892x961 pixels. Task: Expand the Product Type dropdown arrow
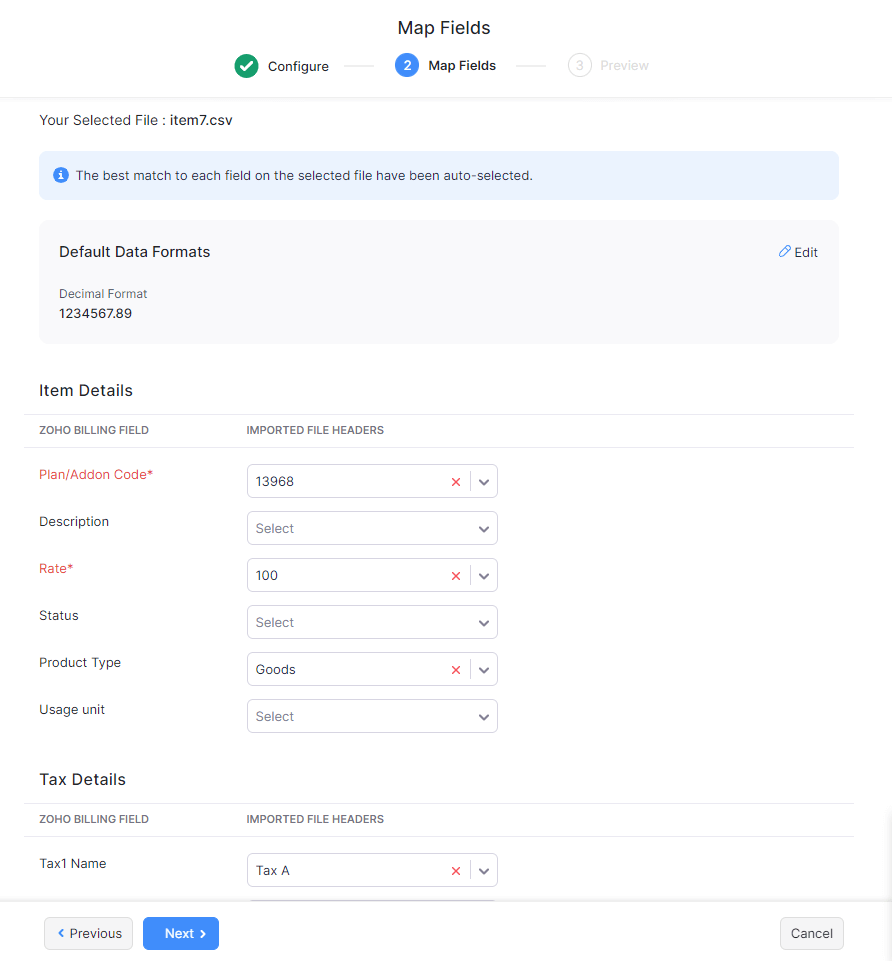coord(484,670)
